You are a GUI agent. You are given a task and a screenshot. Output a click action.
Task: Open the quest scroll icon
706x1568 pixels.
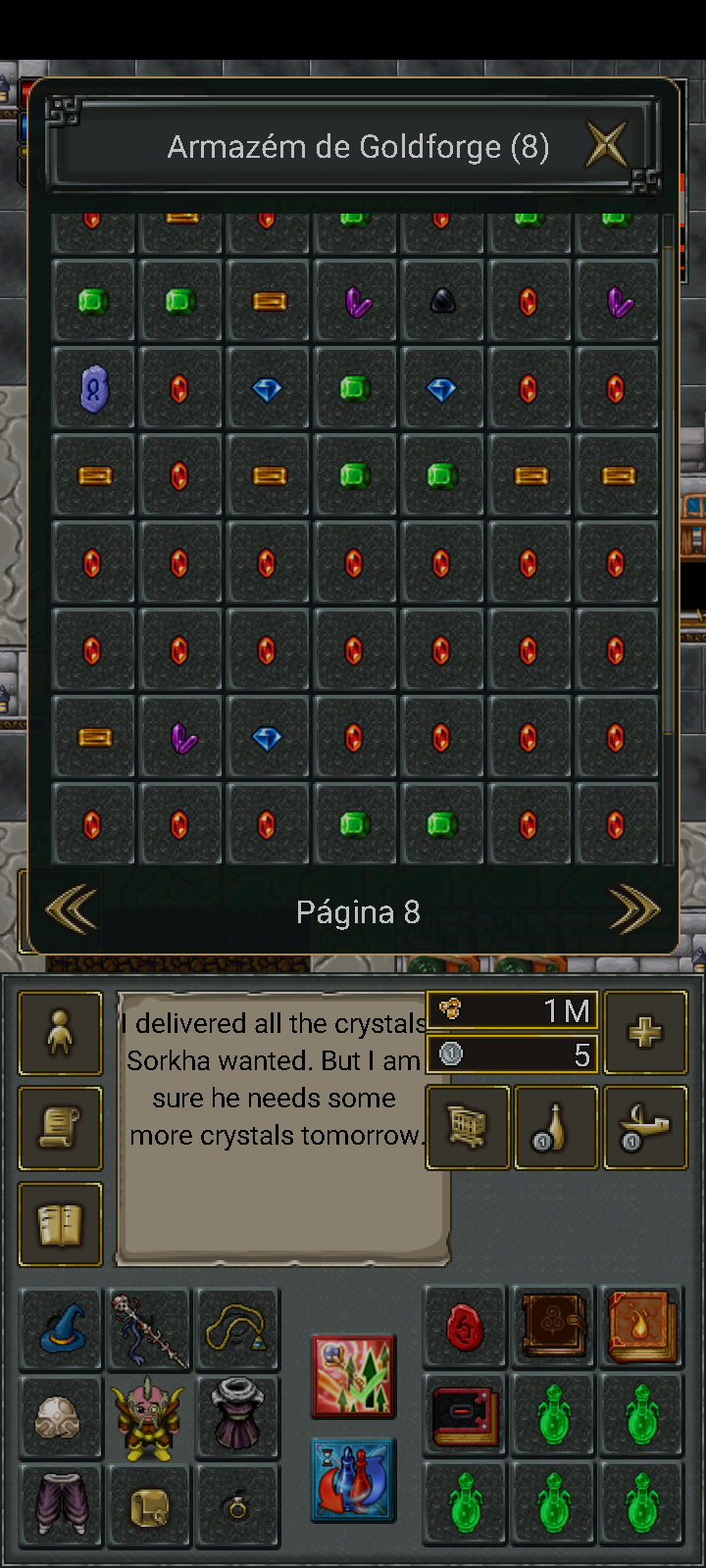(60, 1128)
